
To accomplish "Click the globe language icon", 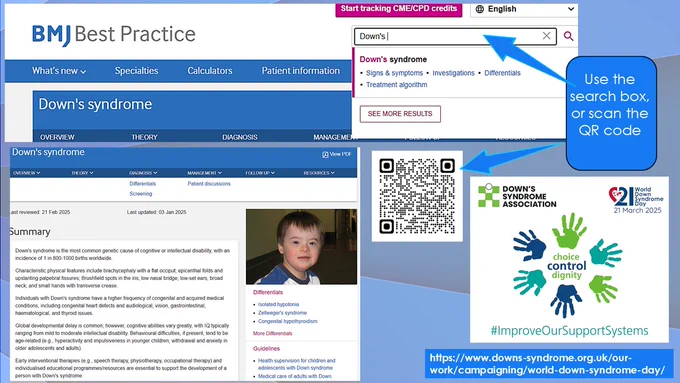I will coord(480,9).
